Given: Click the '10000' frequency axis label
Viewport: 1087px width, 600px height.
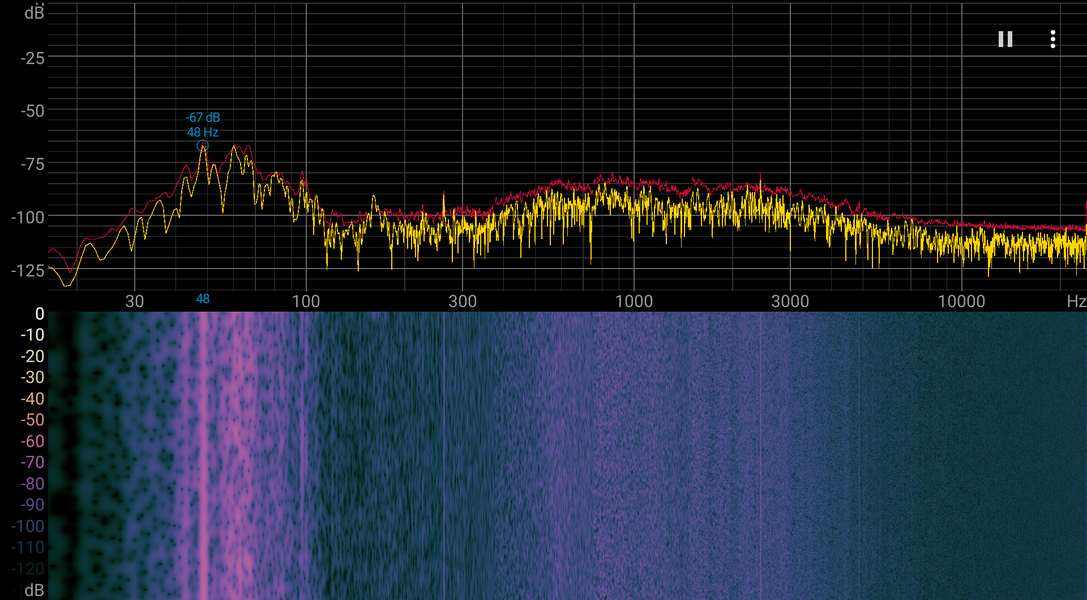Looking at the screenshot, I should click(x=961, y=301).
